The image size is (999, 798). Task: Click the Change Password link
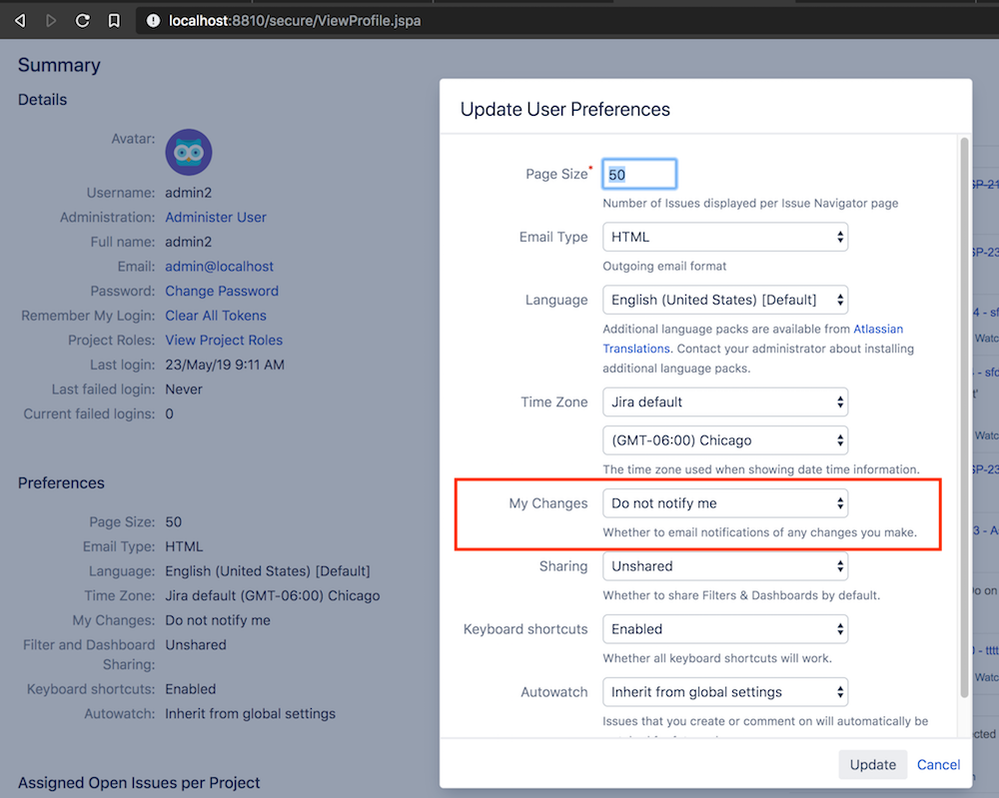click(x=222, y=291)
